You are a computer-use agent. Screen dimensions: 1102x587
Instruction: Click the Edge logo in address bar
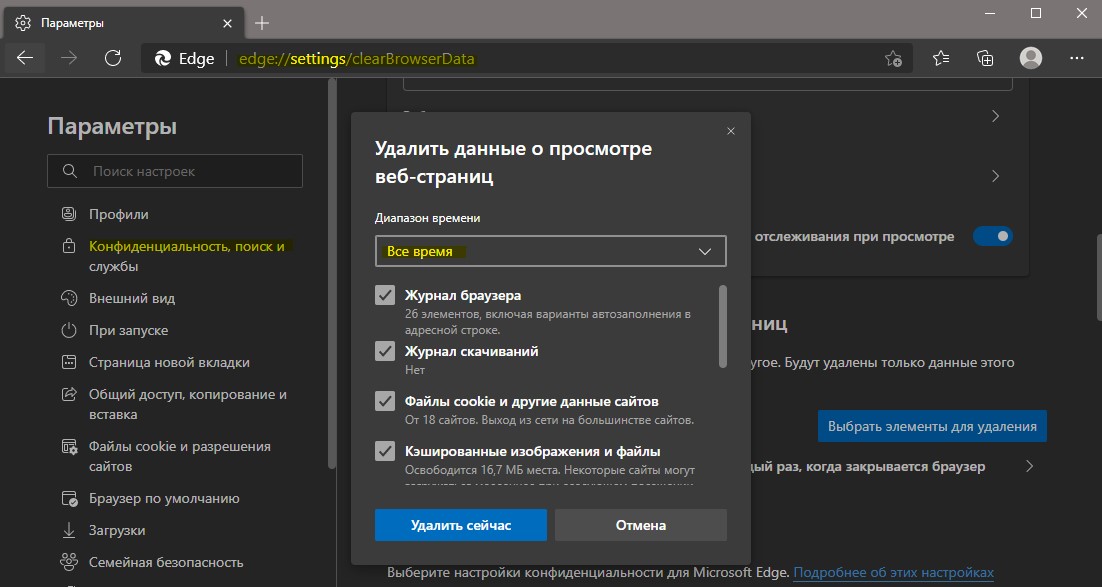[163, 58]
